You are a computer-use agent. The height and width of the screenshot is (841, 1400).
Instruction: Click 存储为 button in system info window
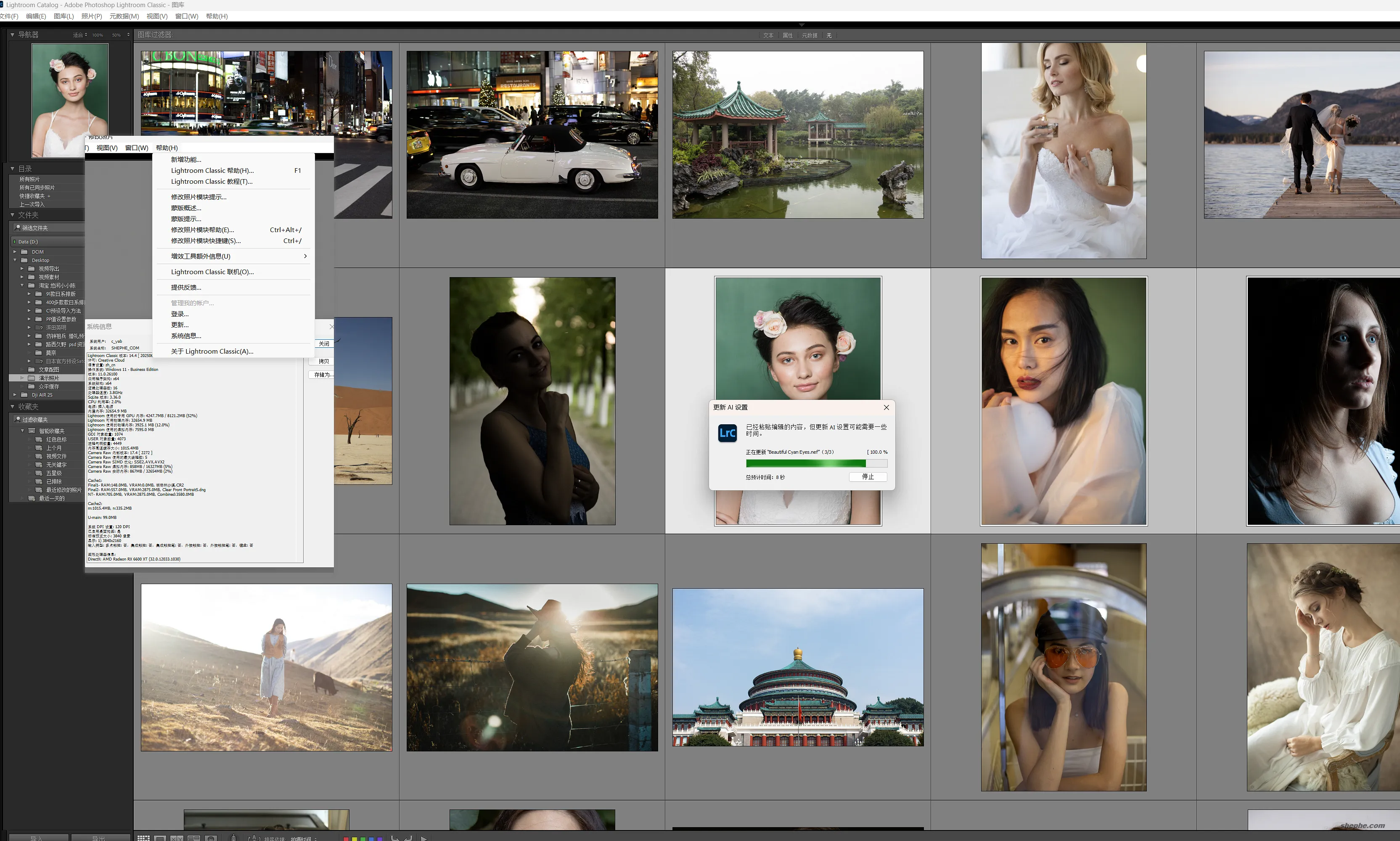[x=322, y=375]
